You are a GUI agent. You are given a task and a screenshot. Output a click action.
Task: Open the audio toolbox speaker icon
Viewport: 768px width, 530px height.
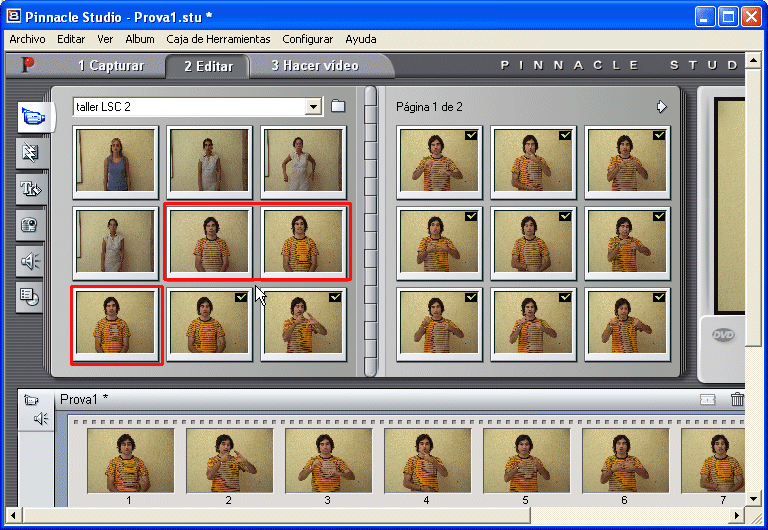coord(41,419)
